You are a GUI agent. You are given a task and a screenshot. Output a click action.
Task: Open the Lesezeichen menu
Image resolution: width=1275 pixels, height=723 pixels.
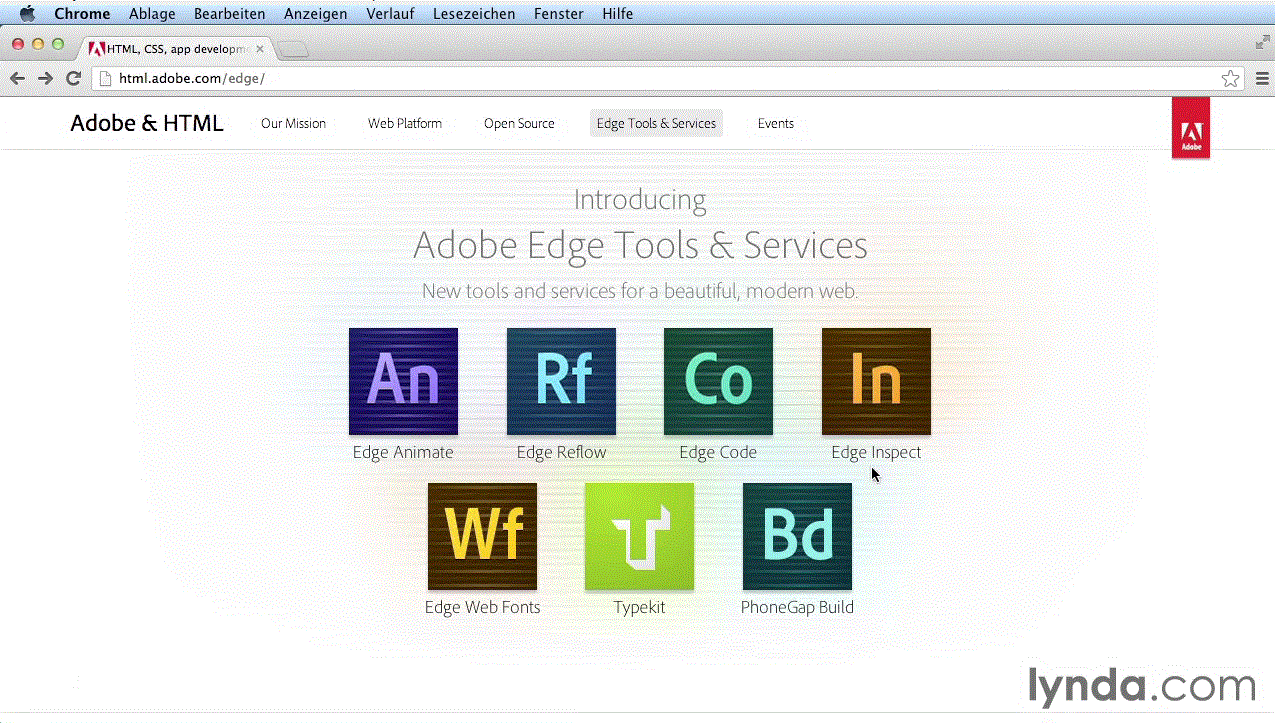point(474,13)
